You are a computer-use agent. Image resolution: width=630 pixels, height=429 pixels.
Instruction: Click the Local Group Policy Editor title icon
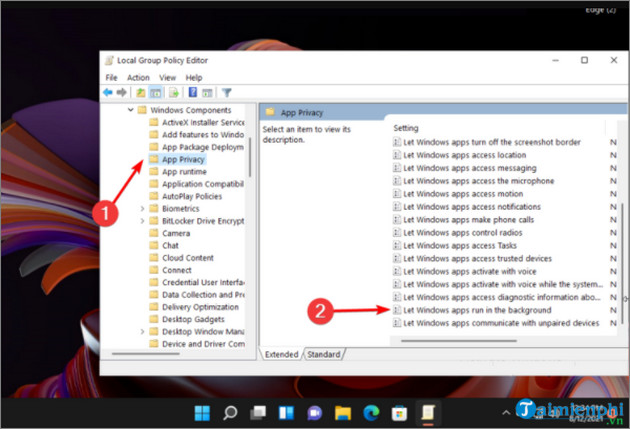pyautogui.click(x=109, y=61)
